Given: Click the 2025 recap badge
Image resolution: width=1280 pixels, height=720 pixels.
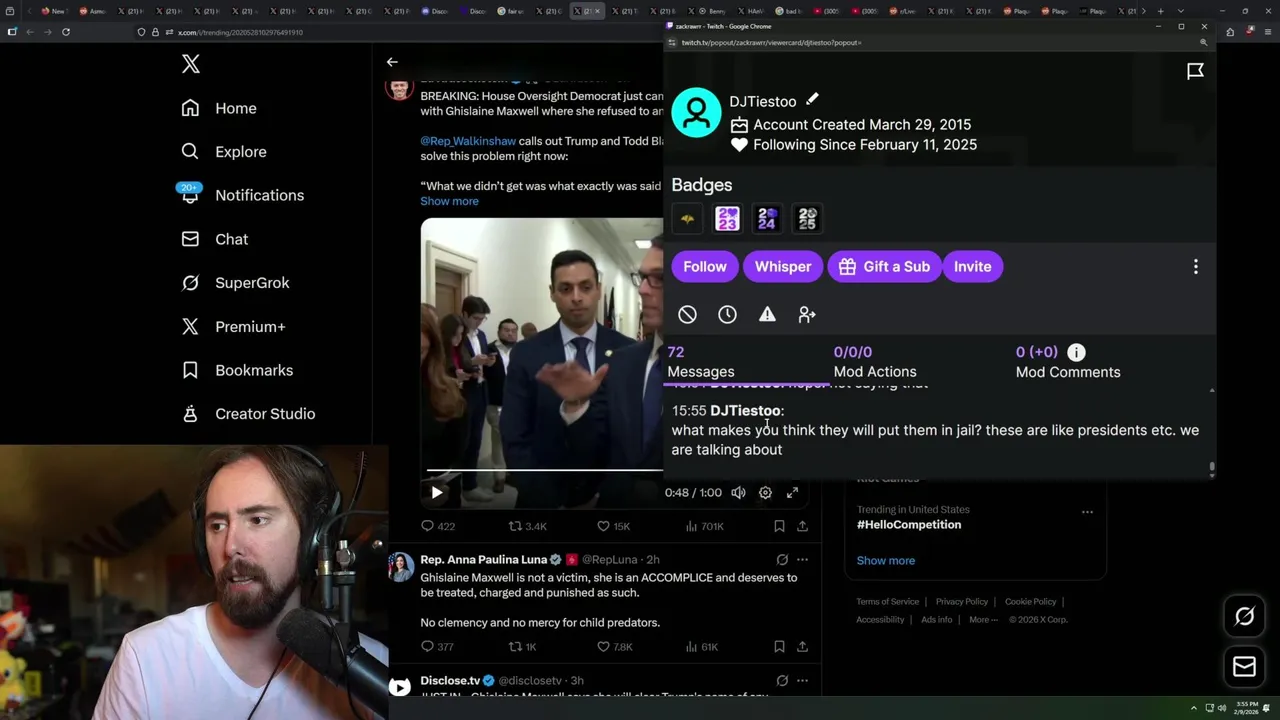Looking at the screenshot, I should [x=807, y=218].
